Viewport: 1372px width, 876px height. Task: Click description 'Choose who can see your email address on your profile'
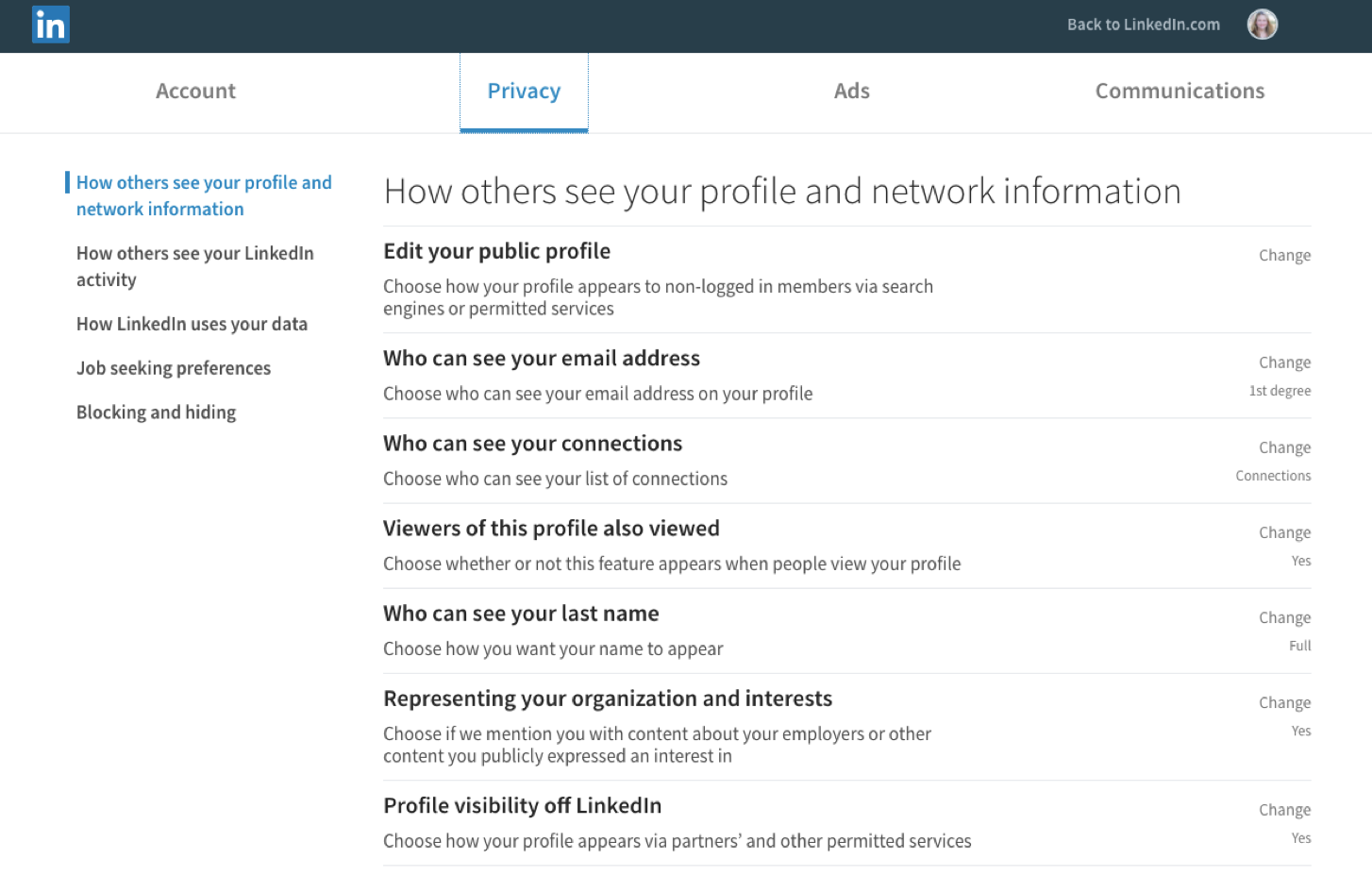click(x=597, y=394)
